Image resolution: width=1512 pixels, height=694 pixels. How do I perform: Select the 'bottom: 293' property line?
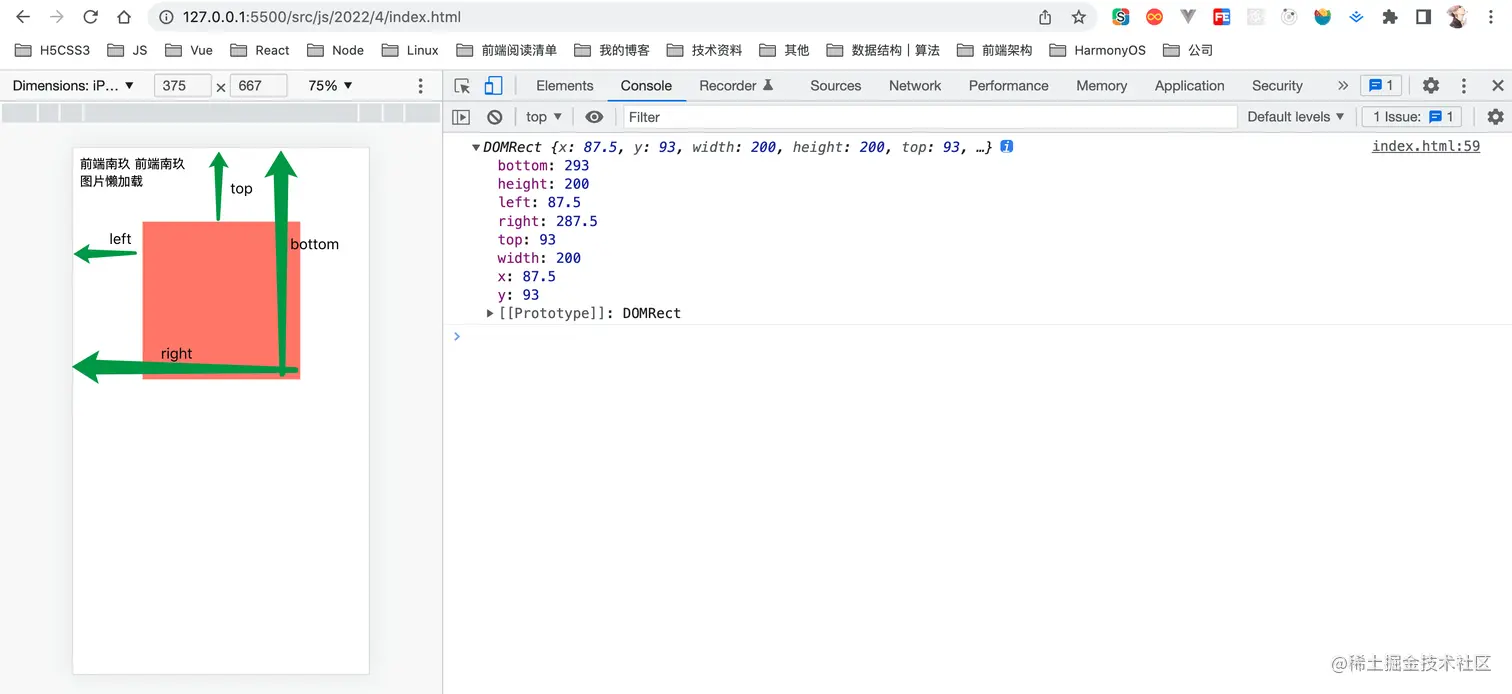pos(543,165)
